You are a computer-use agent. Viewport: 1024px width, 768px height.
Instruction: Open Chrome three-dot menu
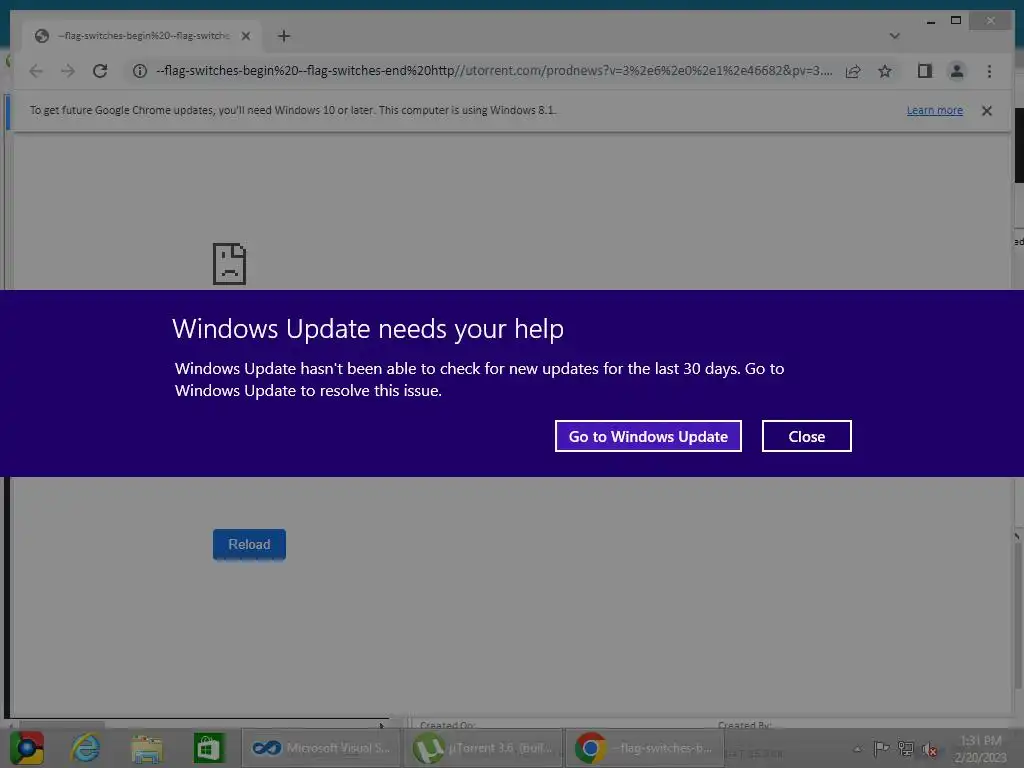tap(989, 71)
